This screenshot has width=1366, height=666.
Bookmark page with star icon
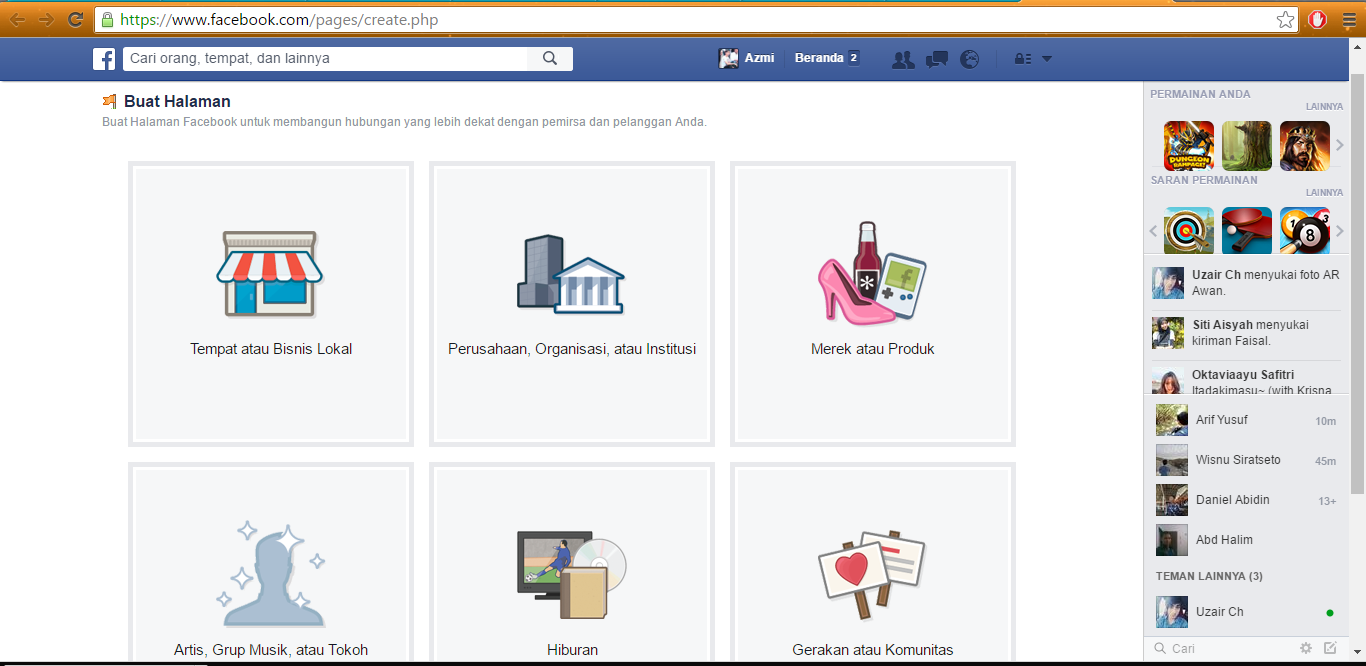click(x=1286, y=19)
